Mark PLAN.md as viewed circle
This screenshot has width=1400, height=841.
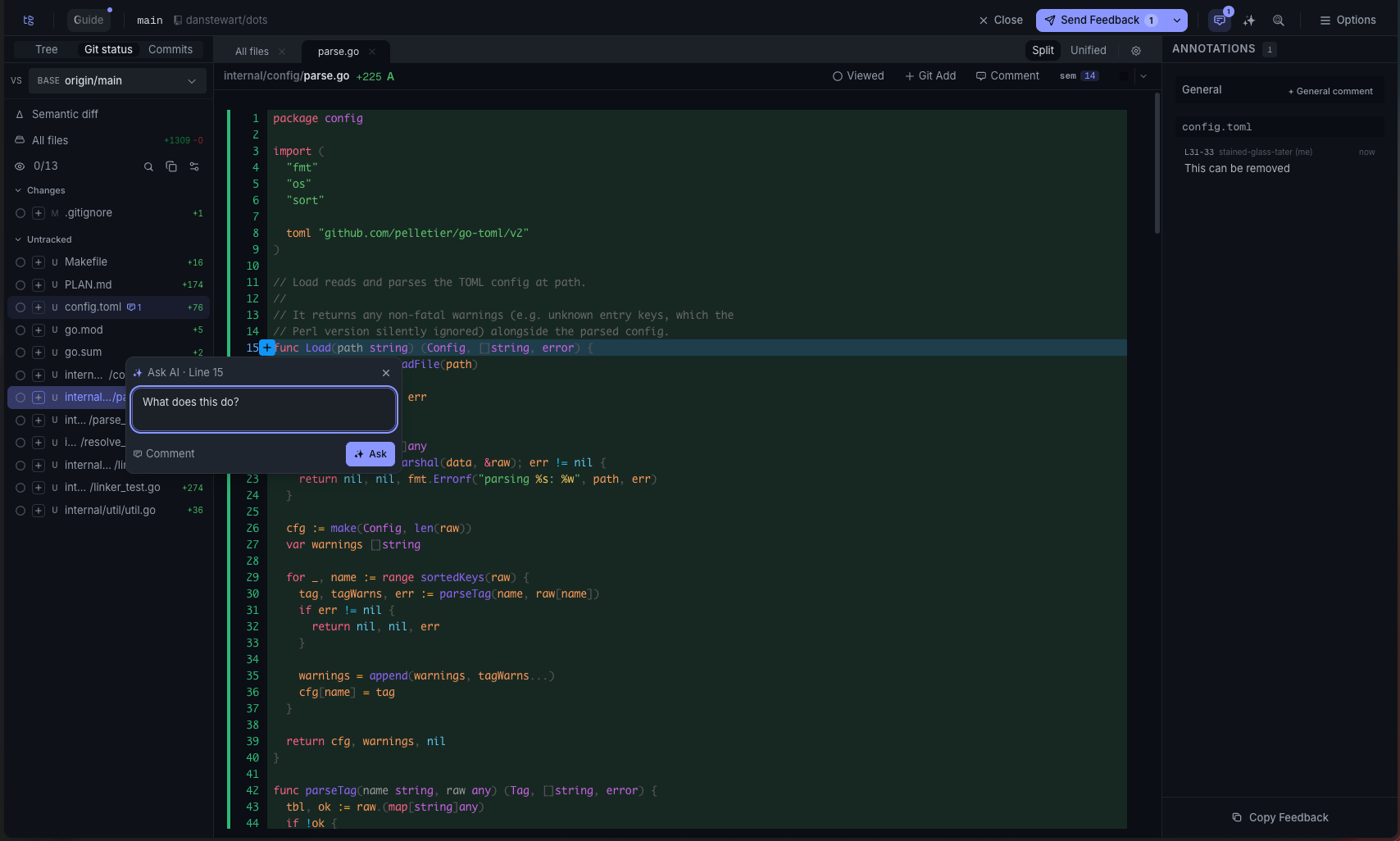[x=20, y=285]
